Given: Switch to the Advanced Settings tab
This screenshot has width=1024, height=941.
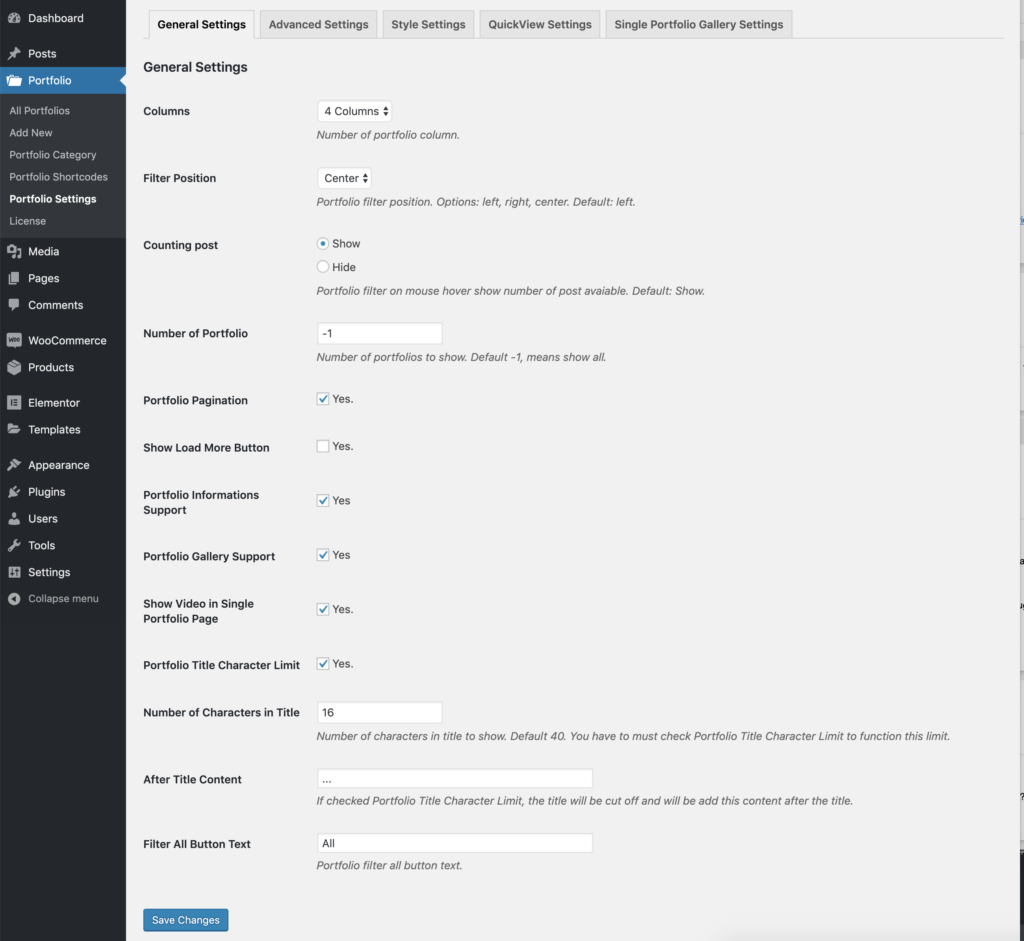Looking at the screenshot, I should [318, 24].
